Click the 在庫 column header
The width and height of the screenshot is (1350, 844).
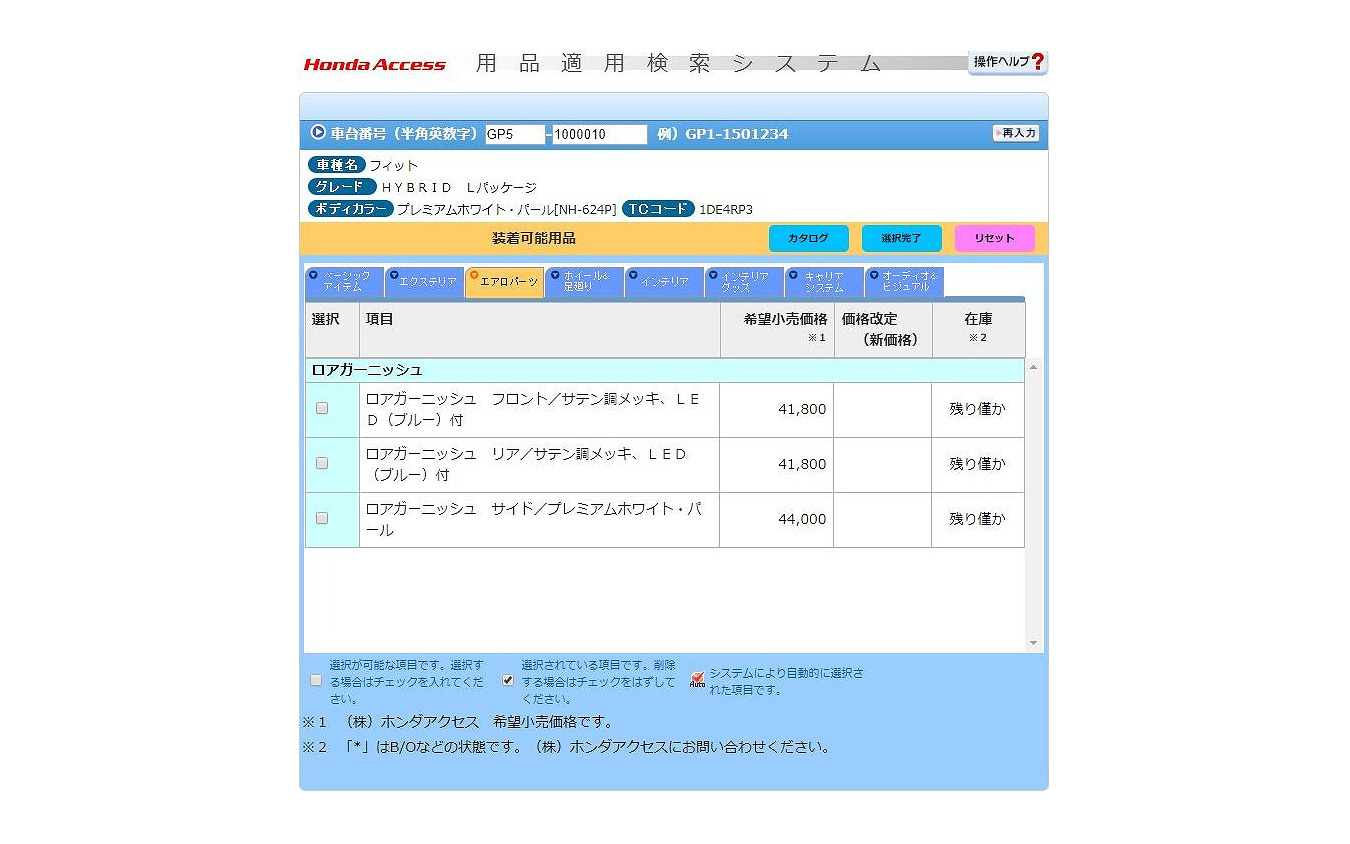pos(978,329)
